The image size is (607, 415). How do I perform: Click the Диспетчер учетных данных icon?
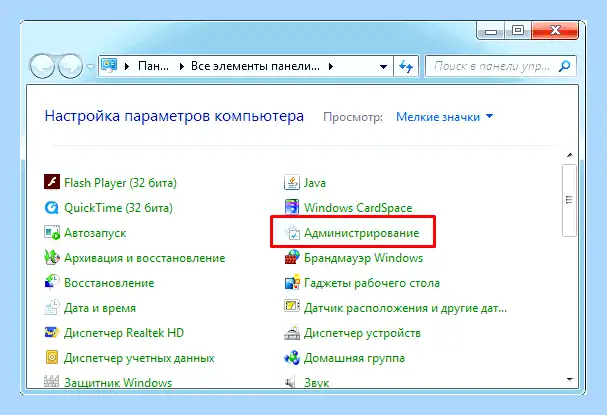pyautogui.click(x=52, y=358)
